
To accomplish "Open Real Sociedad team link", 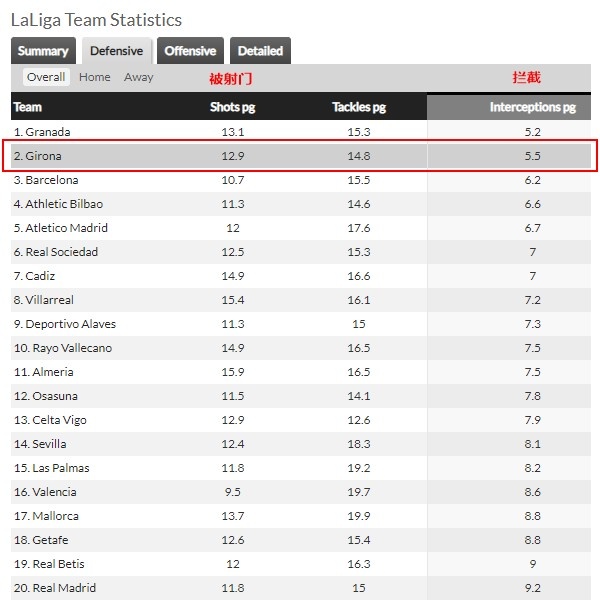I will click(x=62, y=252).
